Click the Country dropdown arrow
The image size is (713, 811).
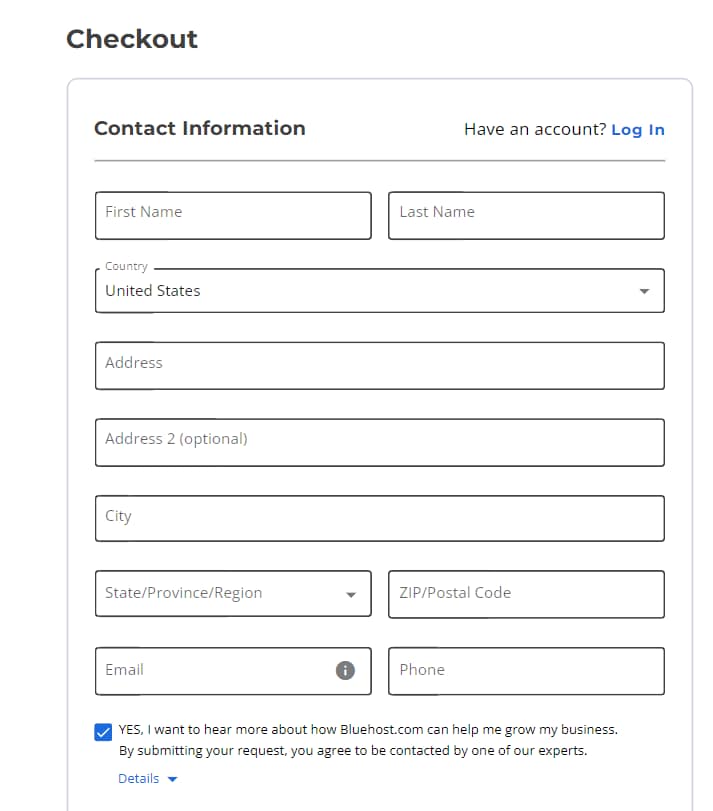[644, 291]
